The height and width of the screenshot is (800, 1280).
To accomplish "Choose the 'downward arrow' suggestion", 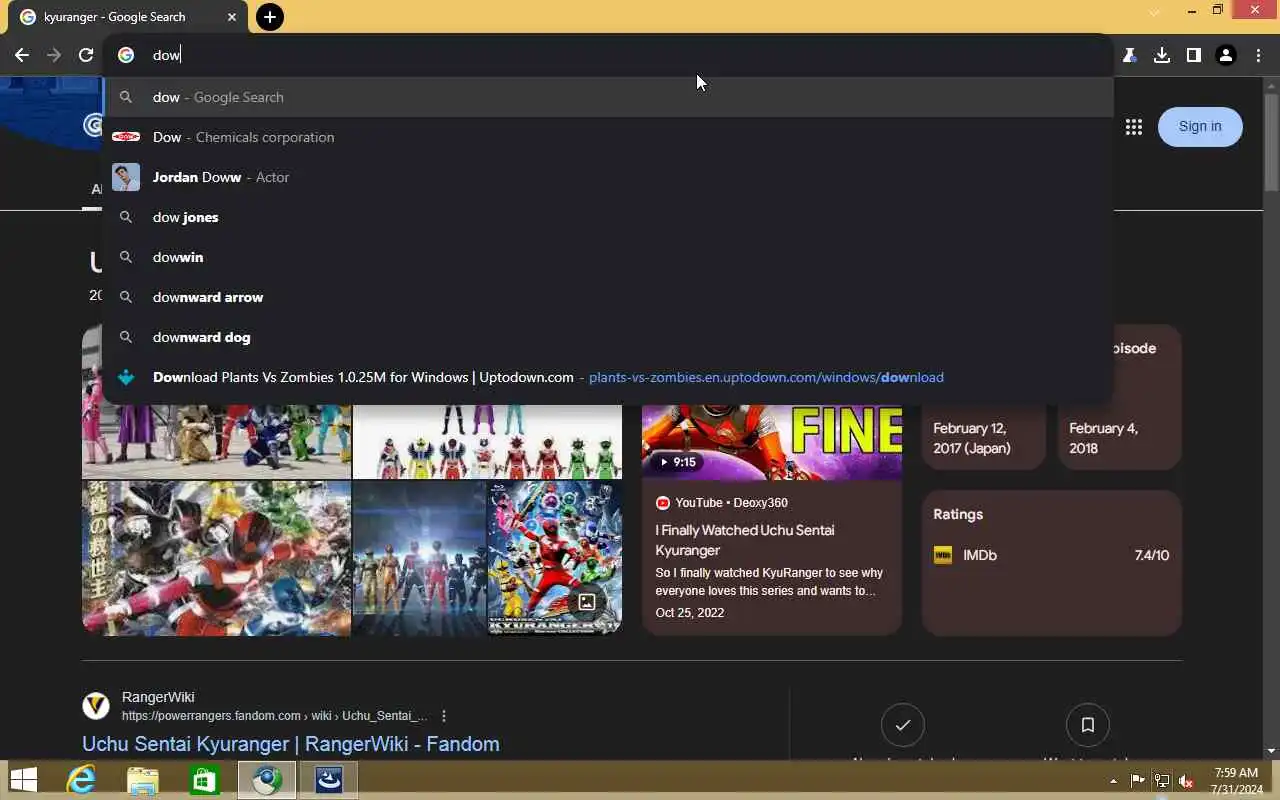I will coord(608,297).
